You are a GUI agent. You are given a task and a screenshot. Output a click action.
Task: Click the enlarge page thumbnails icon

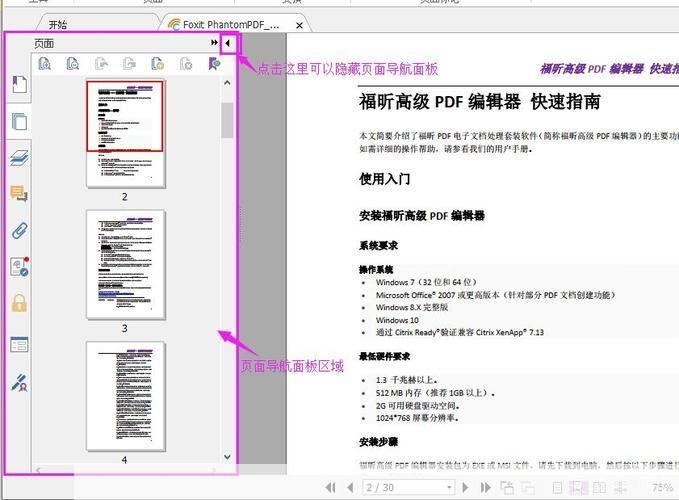pos(45,64)
